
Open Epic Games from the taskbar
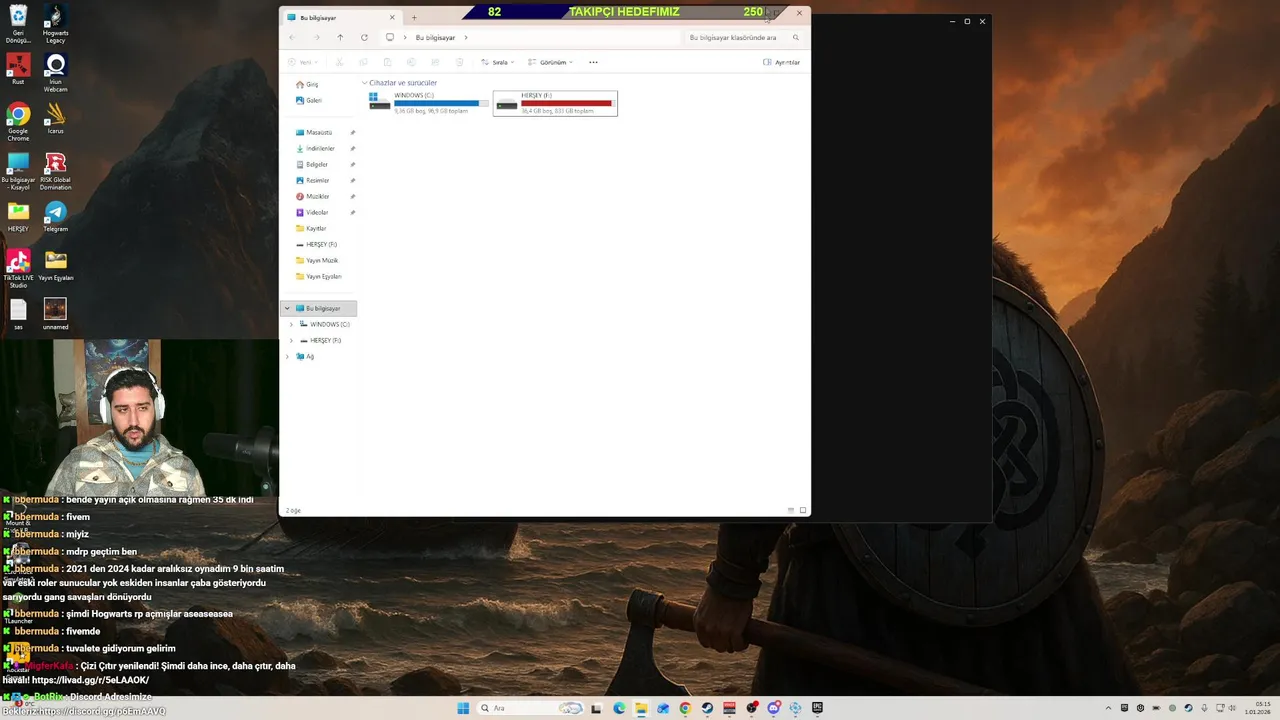(x=817, y=708)
